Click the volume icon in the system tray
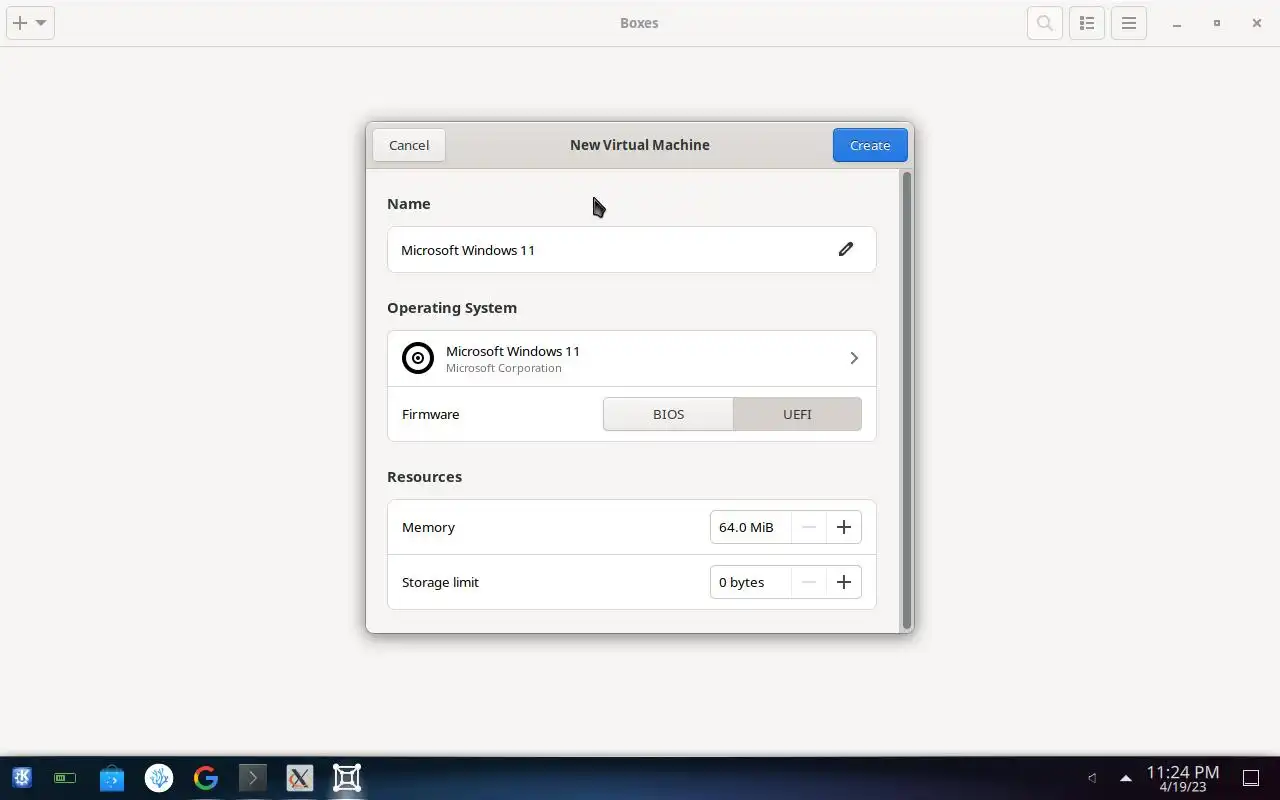 1092,778
